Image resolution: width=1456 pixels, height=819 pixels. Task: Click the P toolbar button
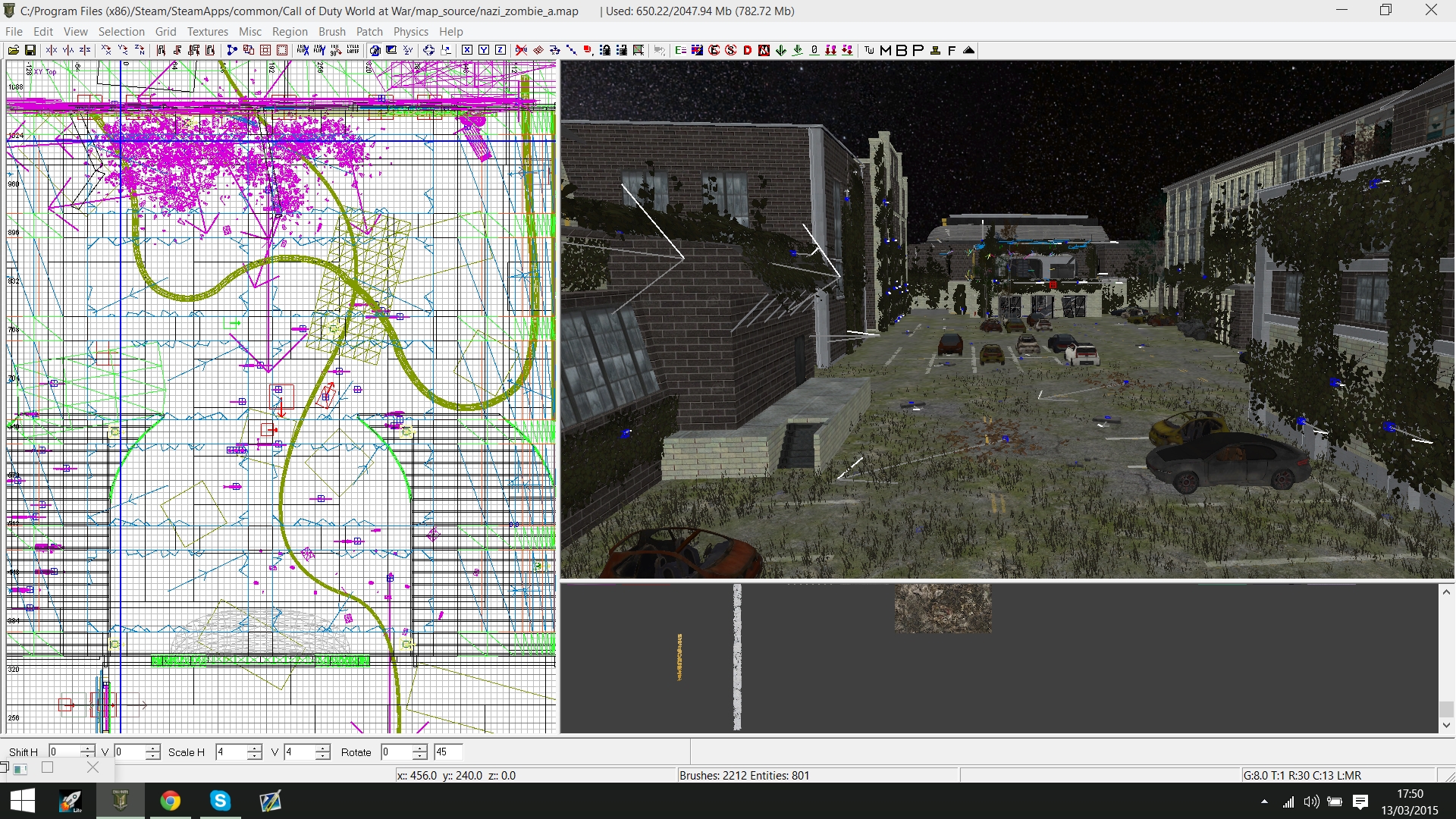(918, 50)
